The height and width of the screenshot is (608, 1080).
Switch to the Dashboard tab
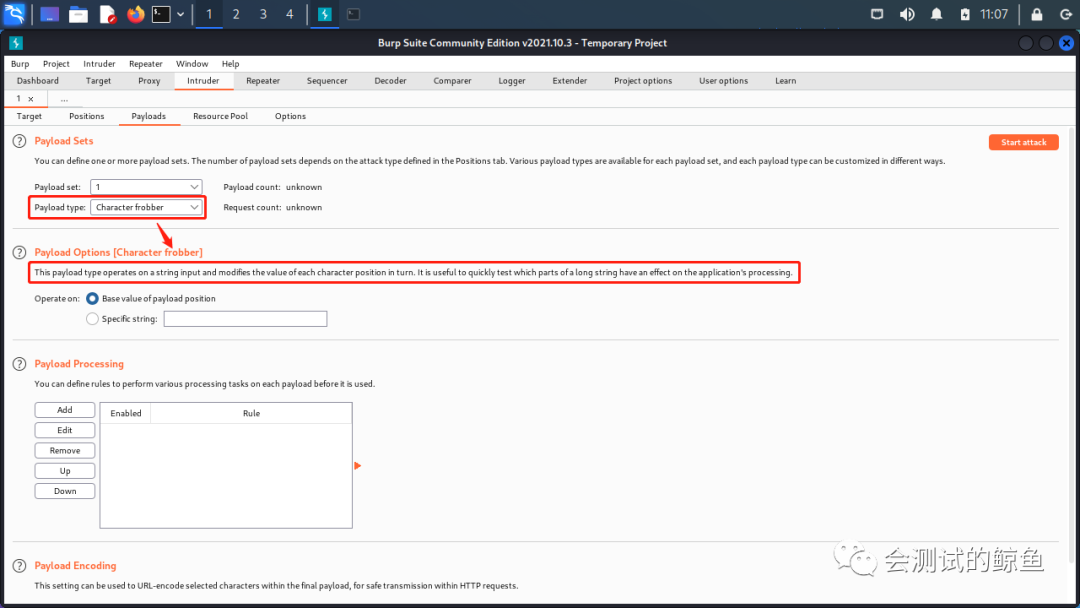tap(38, 81)
